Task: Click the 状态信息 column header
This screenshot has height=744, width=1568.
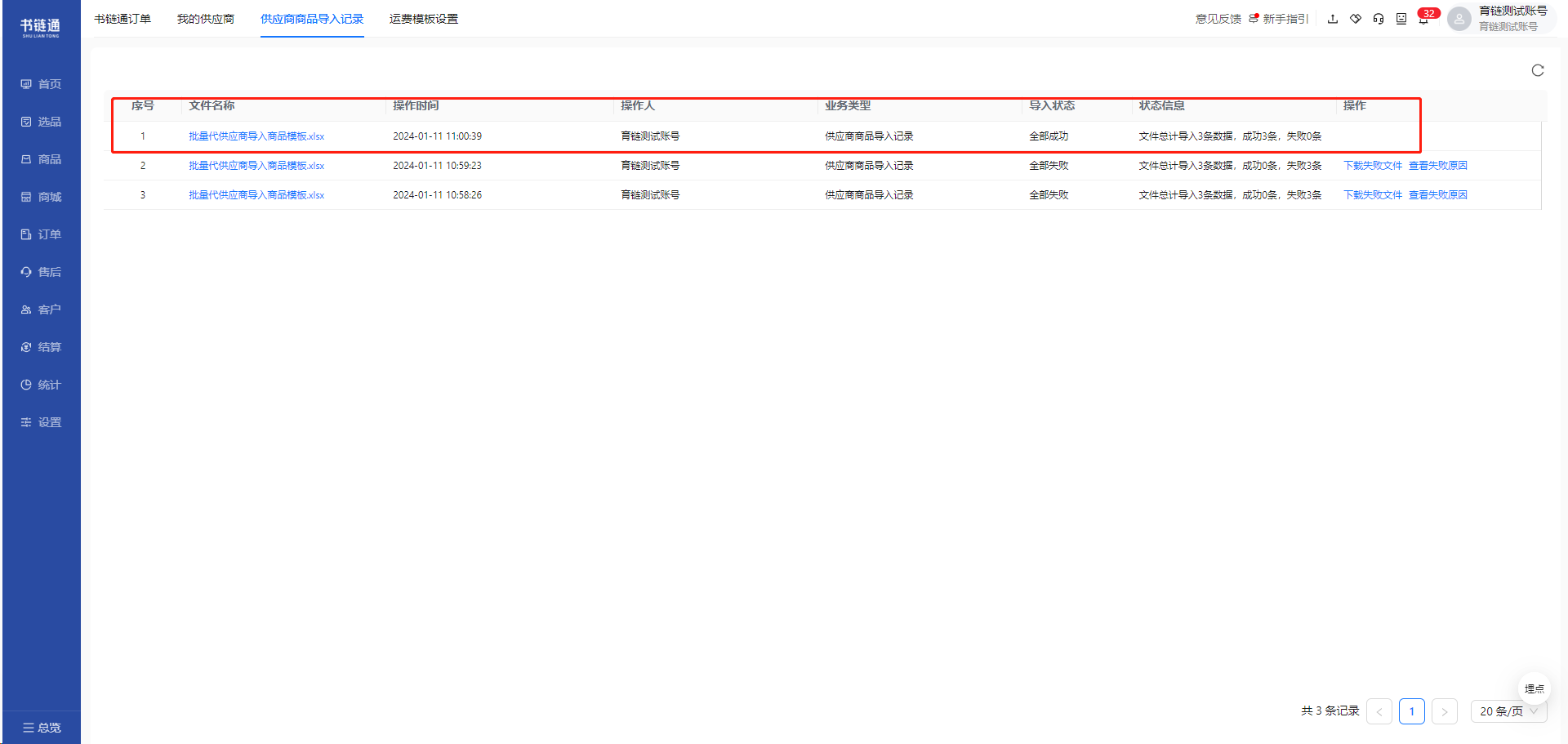Action: 1162,105
